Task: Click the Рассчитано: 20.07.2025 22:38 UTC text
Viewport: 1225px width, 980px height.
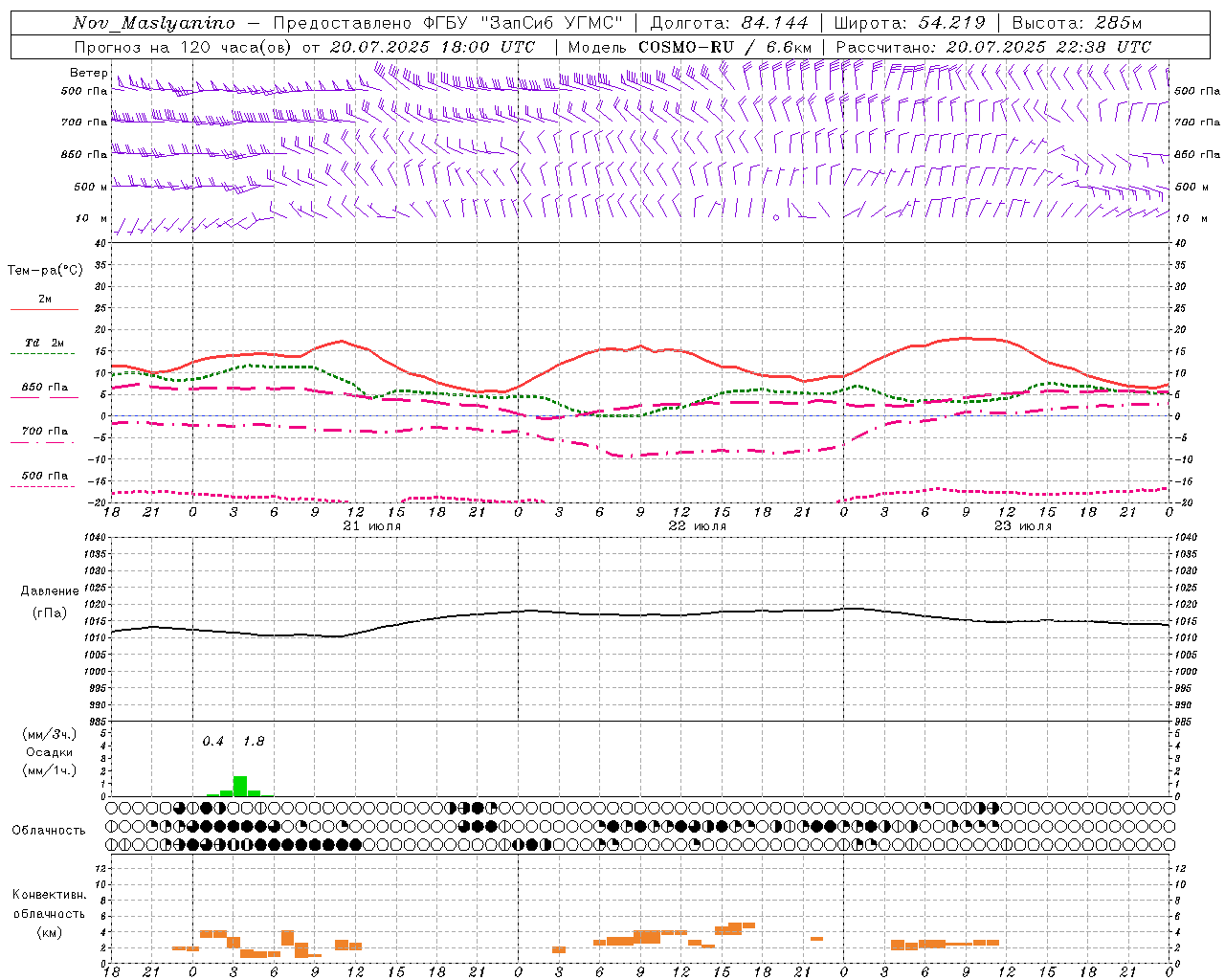Action: (993, 47)
